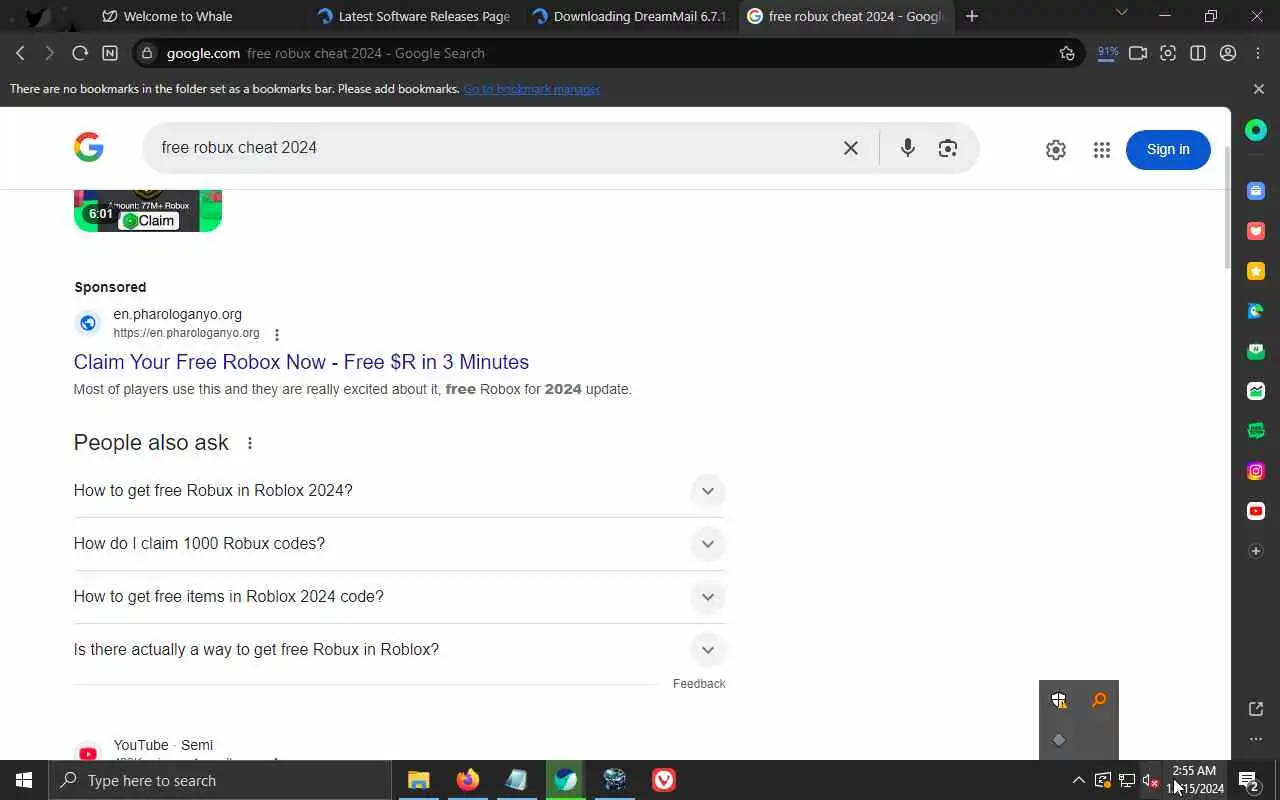
Task: Open the 6:01 Claim video thumbnail
Action: (148, 211)
